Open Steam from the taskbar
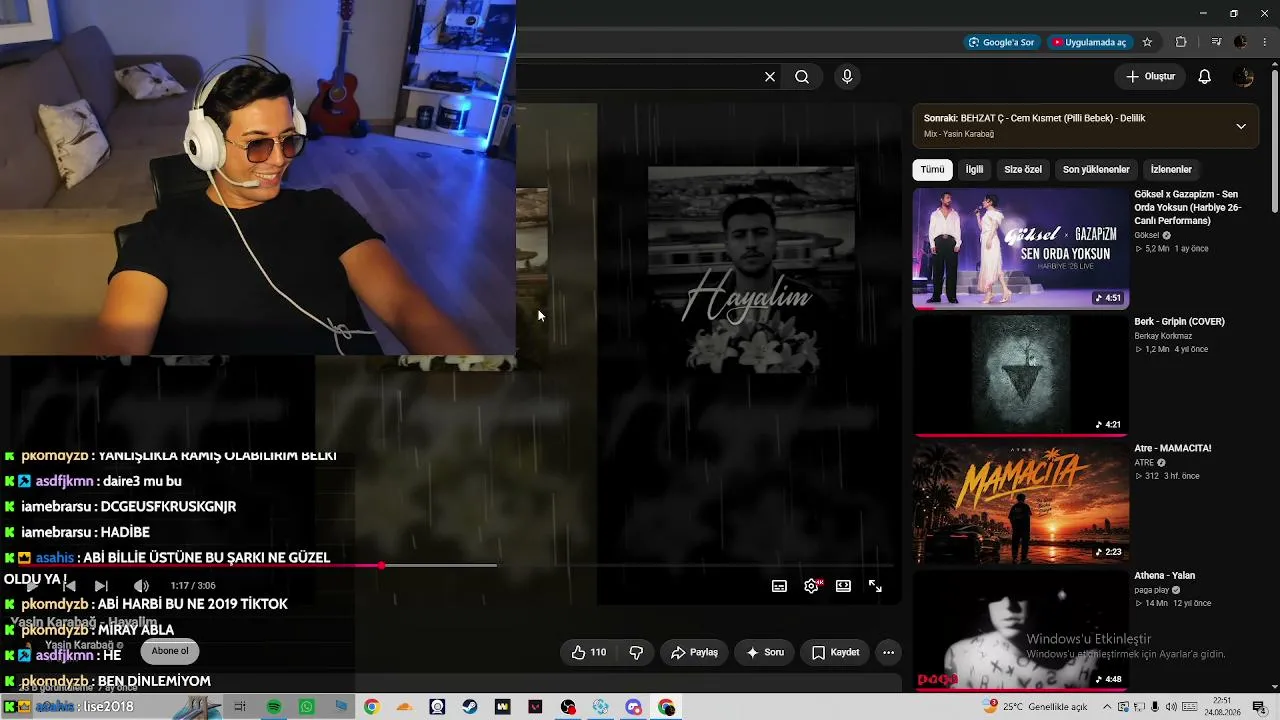 pyautogui.click(x=470, y=707)
